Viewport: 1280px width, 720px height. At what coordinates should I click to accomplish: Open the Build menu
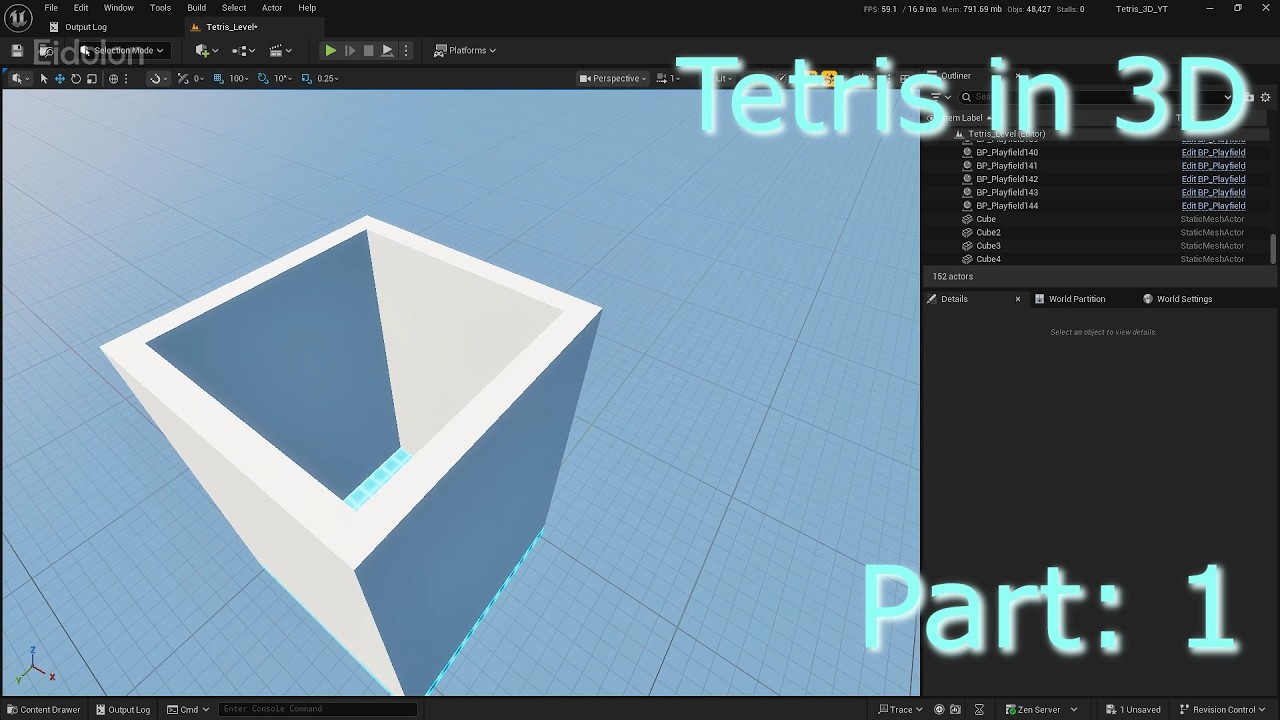(x=196, y=8)
